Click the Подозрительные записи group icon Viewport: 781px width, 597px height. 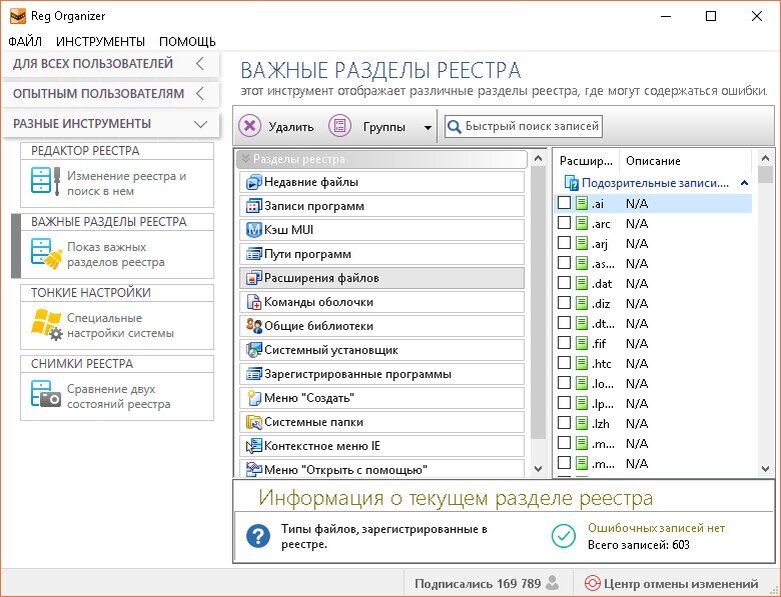[x=571, y=183]
